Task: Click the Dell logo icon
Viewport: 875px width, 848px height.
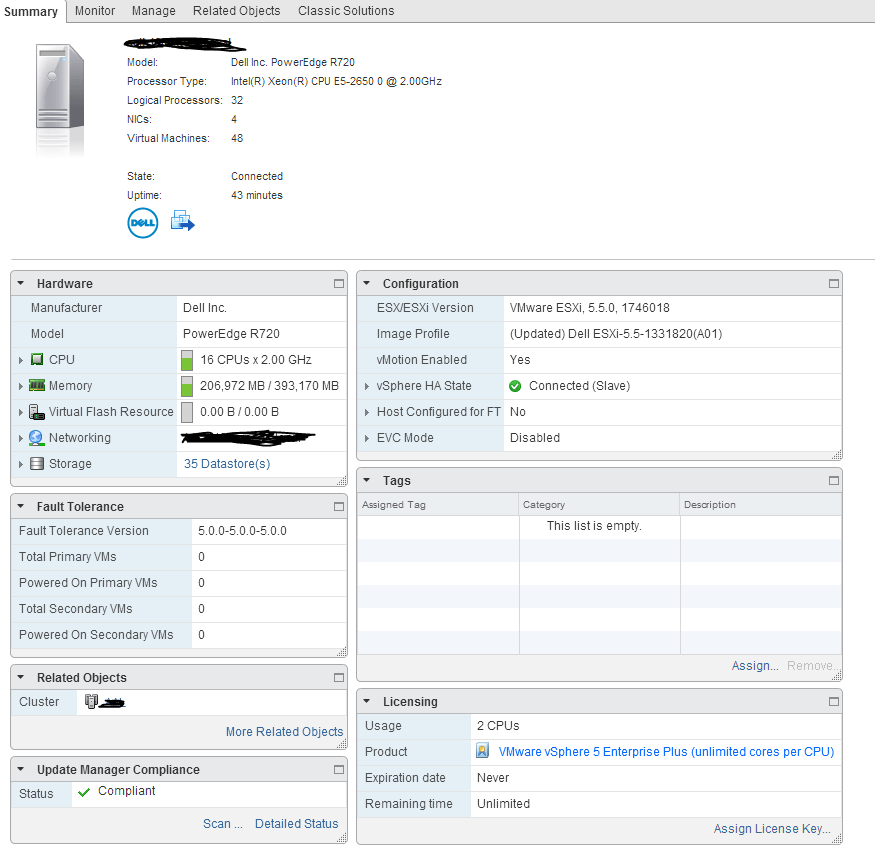Action: click(143, 223)
